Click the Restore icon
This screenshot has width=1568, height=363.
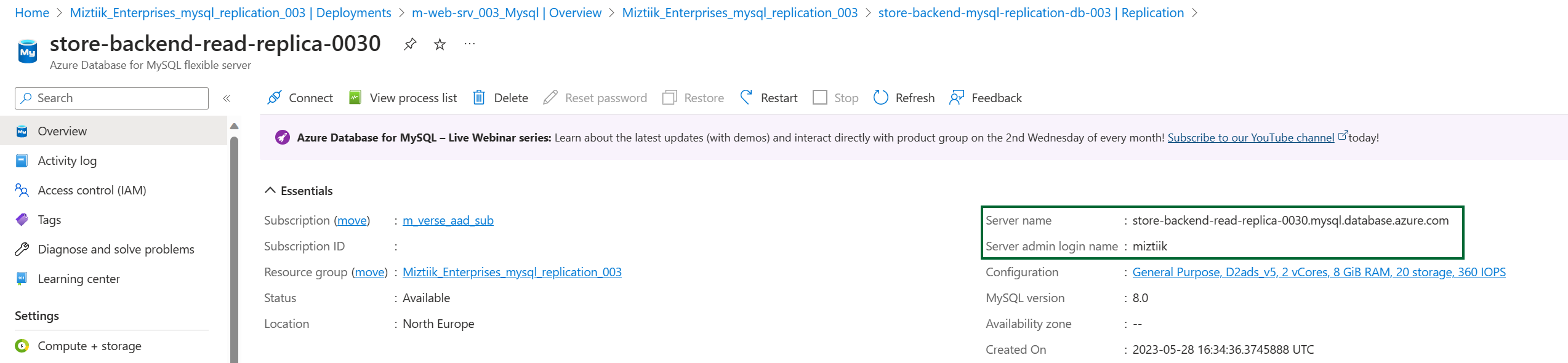click(x=669, y=98)
